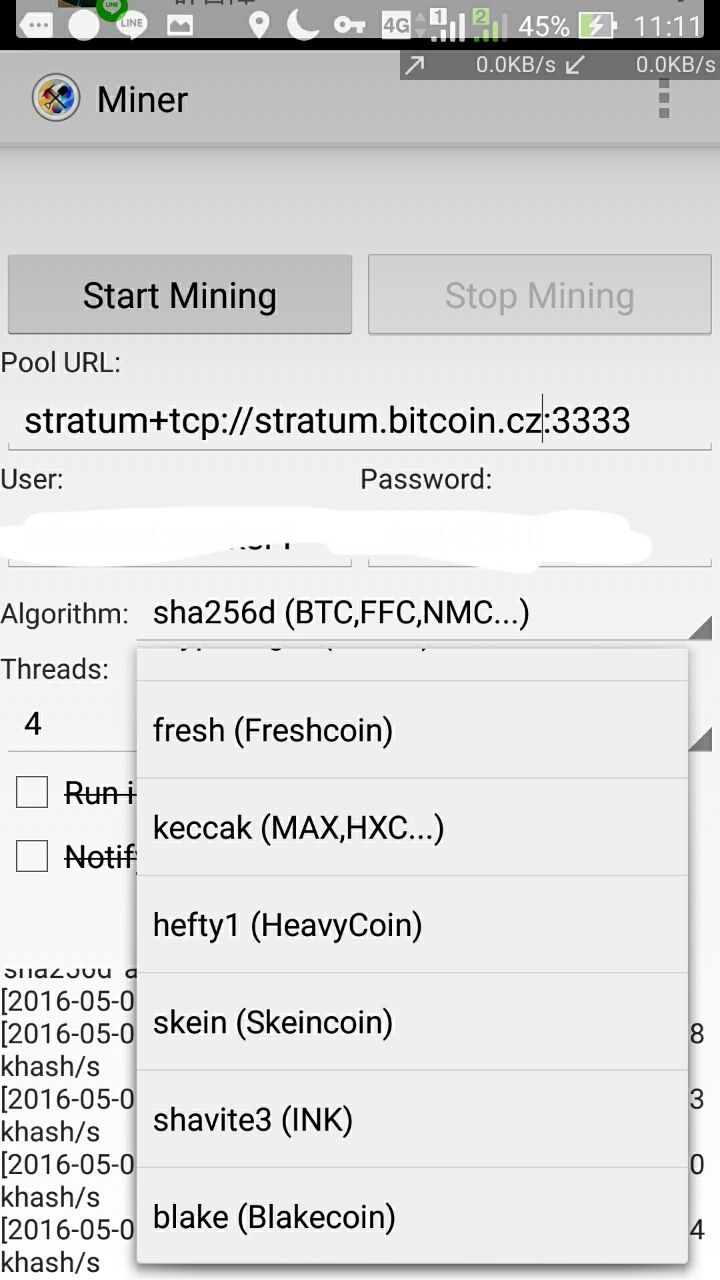Toggle the Notify checkbox
The height and width of the screenshot is (1280, 720).
(32, 856)
